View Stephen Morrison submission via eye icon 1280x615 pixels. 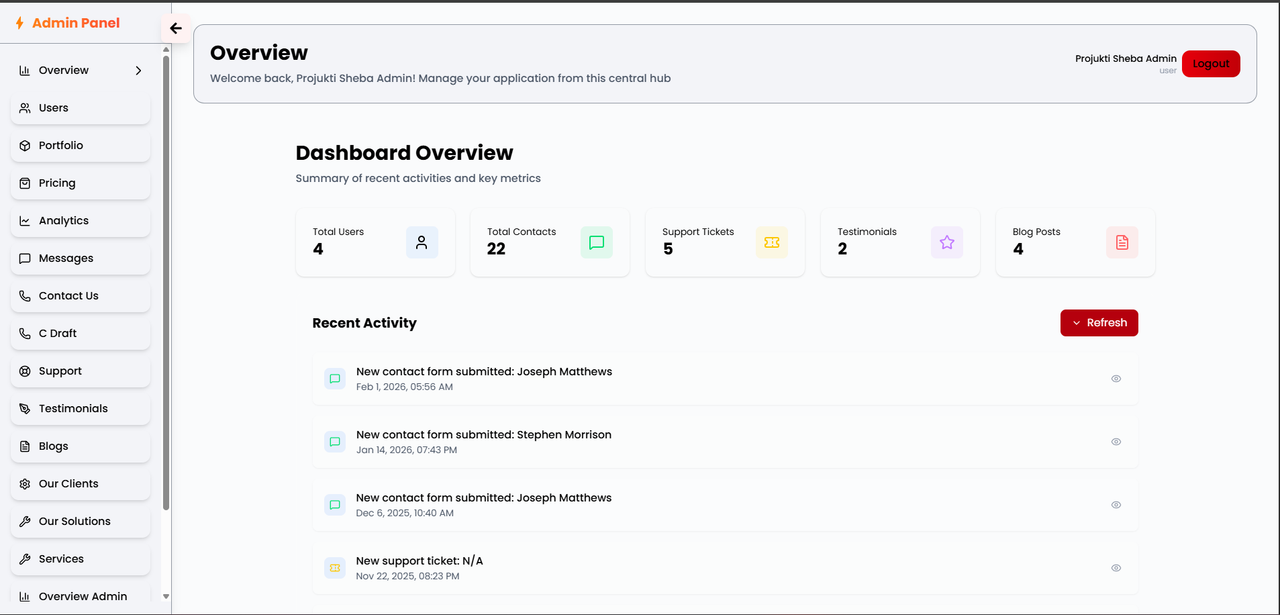point(1116,442)
